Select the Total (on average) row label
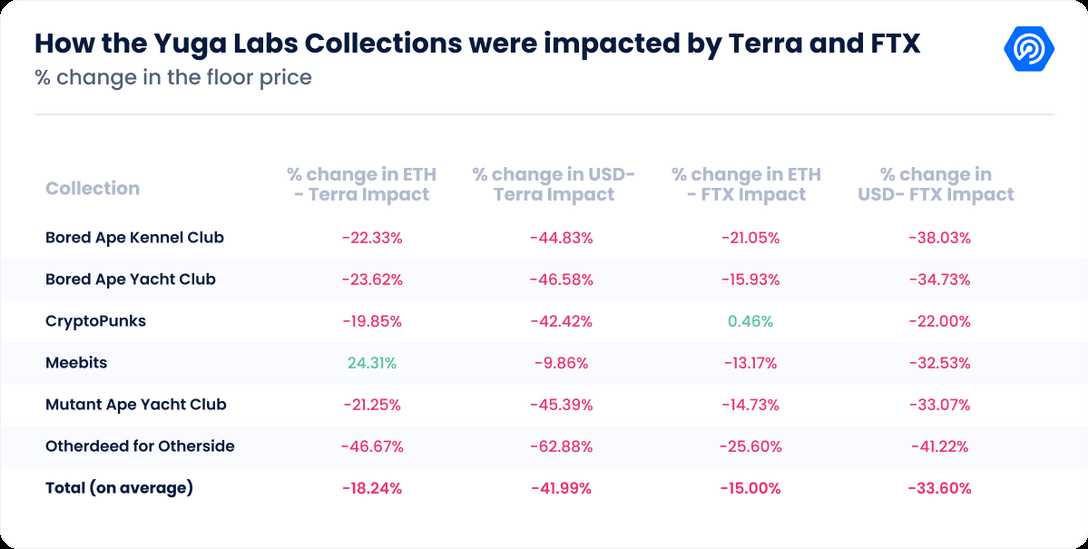This screenshot has width=1088, height=549. tap(119, 488)
